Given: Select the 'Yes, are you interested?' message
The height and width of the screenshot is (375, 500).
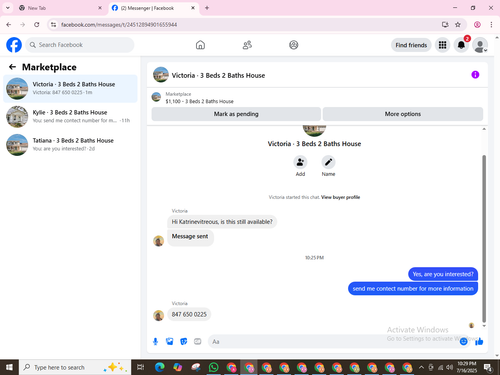Looking at the screenshot, I should pyautogui.click(x=443, y=274).
